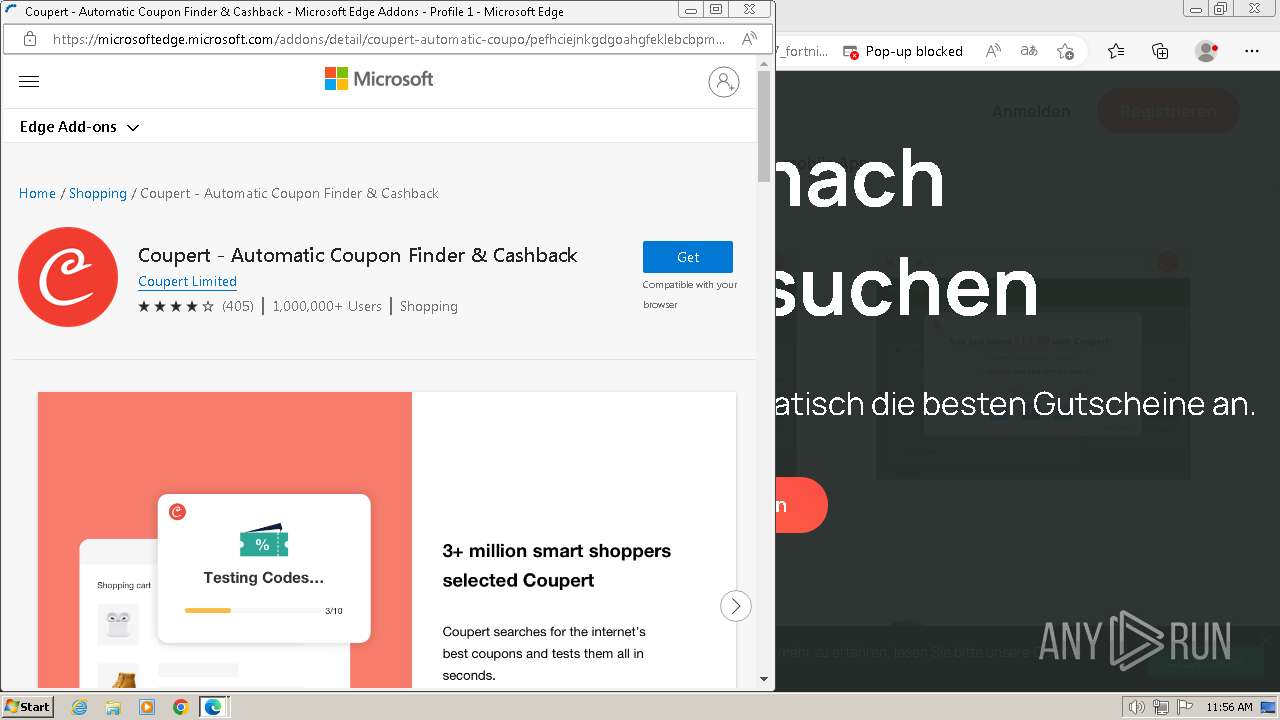Click the taskbar clock showing 11:56 AM
The height and width of the screenshot is (720, 1280).
(1229, 707)
